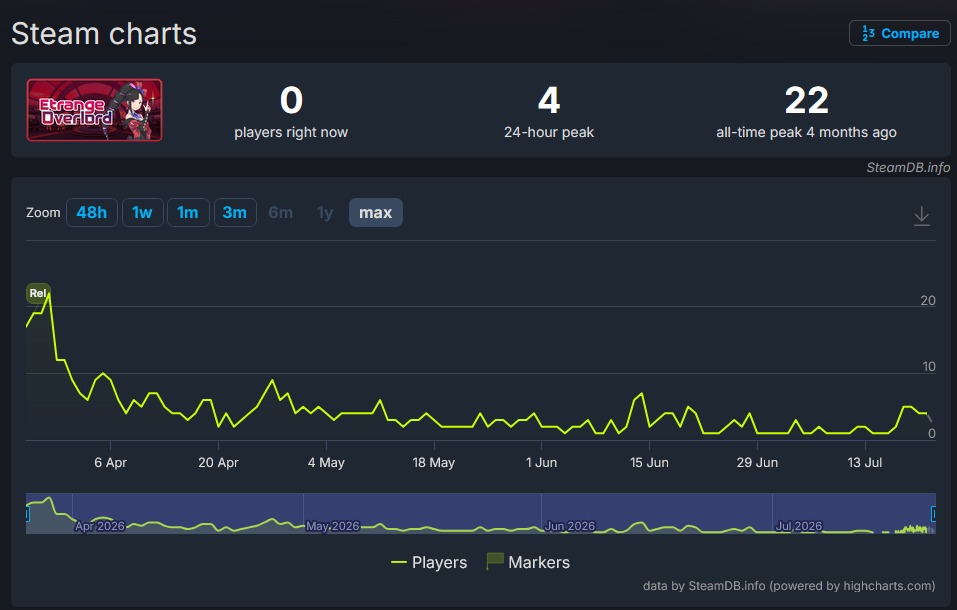The image size is (957, 610).
Task: Click the 10 y-axis label
Action: 928,366
